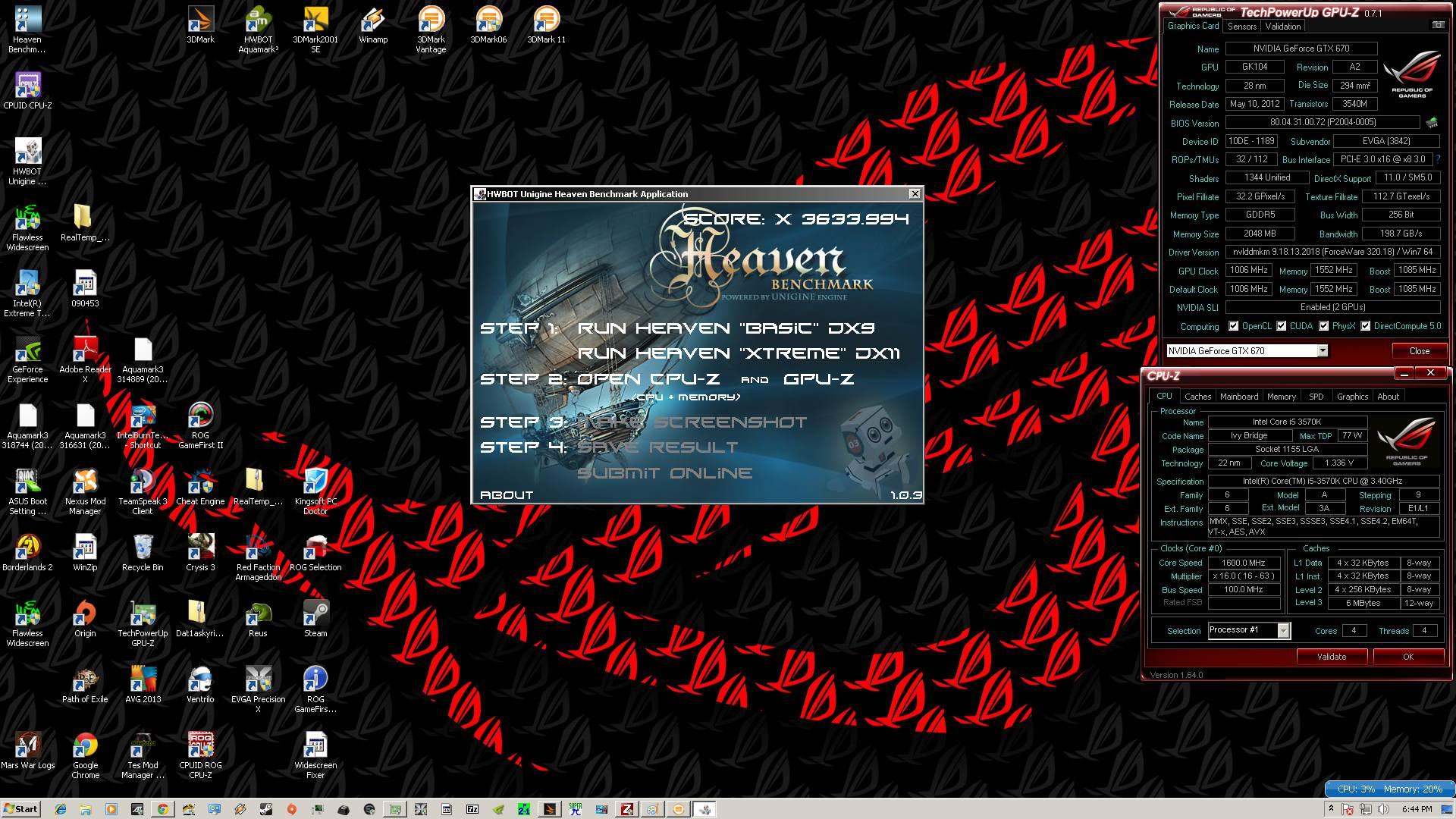Click Open CPU-Z link in Heaven
Viewport: 1456px width, 819px height.
point(648,379)
